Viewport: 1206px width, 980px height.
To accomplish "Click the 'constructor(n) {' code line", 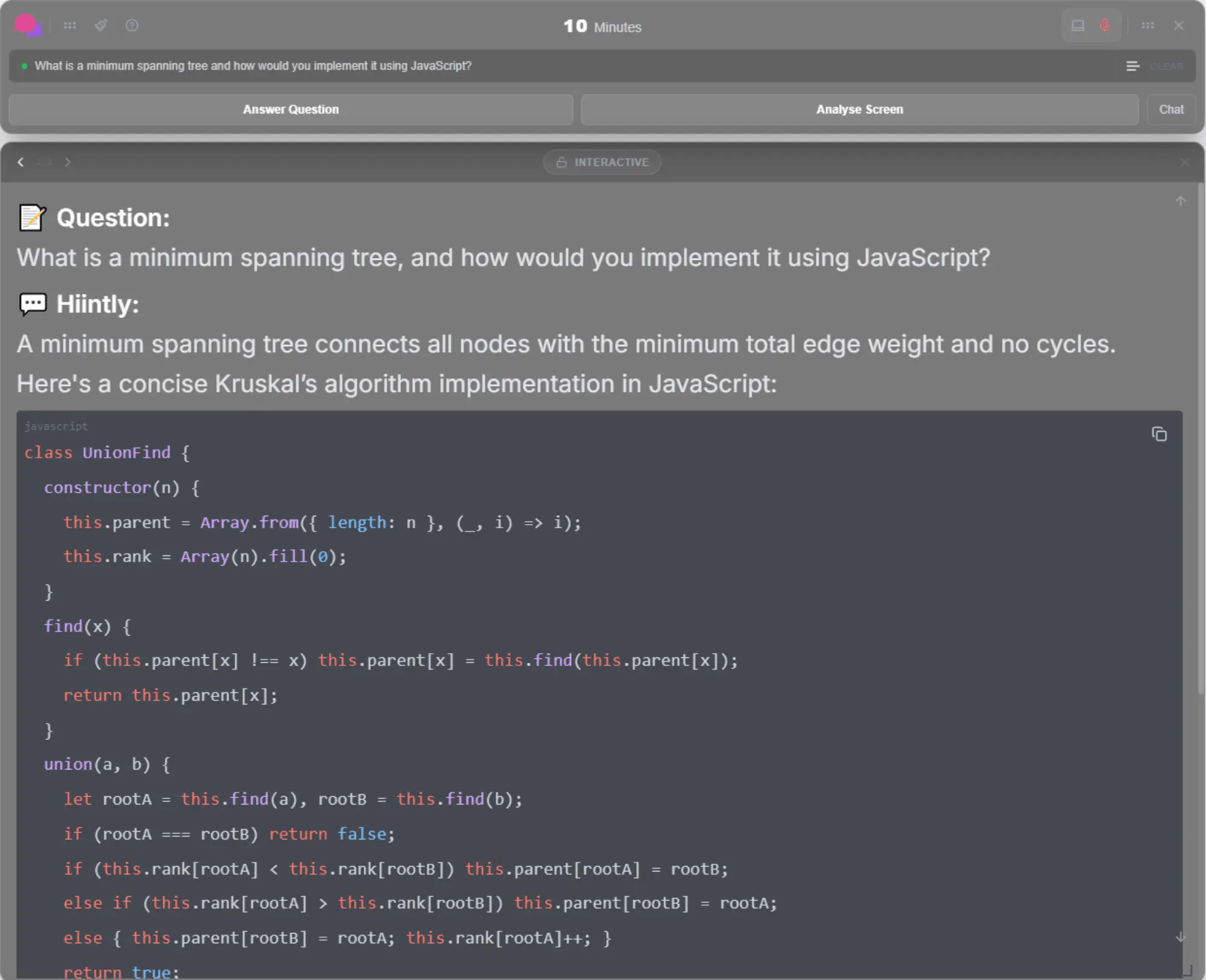I will [122, 487].
